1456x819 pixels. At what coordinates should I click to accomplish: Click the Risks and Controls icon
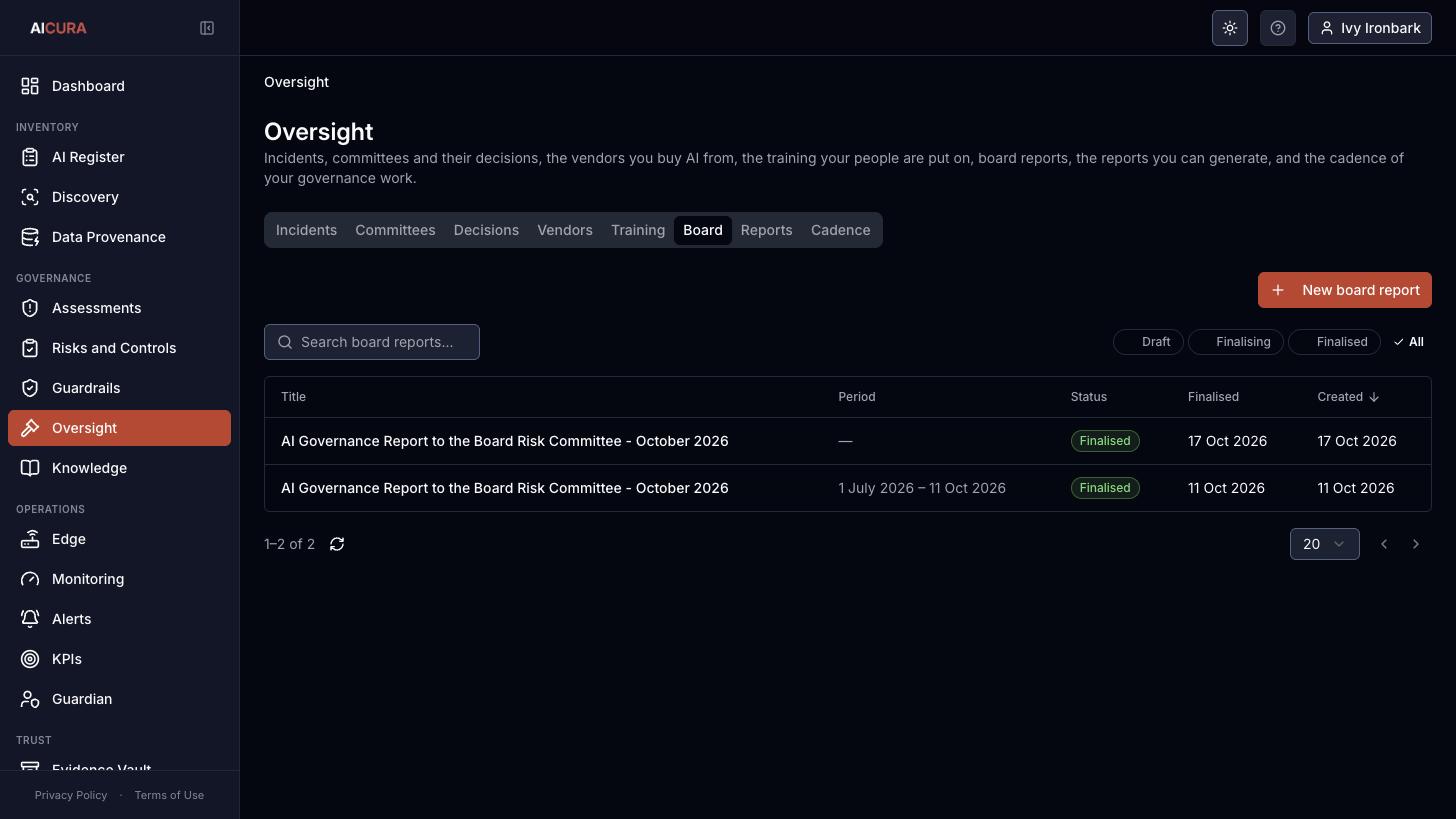pyautogui.click(x=30, y=348)
